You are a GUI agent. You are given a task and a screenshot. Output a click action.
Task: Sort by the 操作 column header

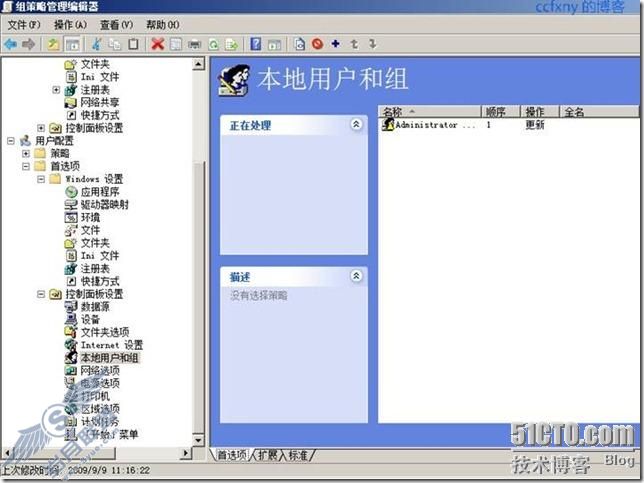540,112
